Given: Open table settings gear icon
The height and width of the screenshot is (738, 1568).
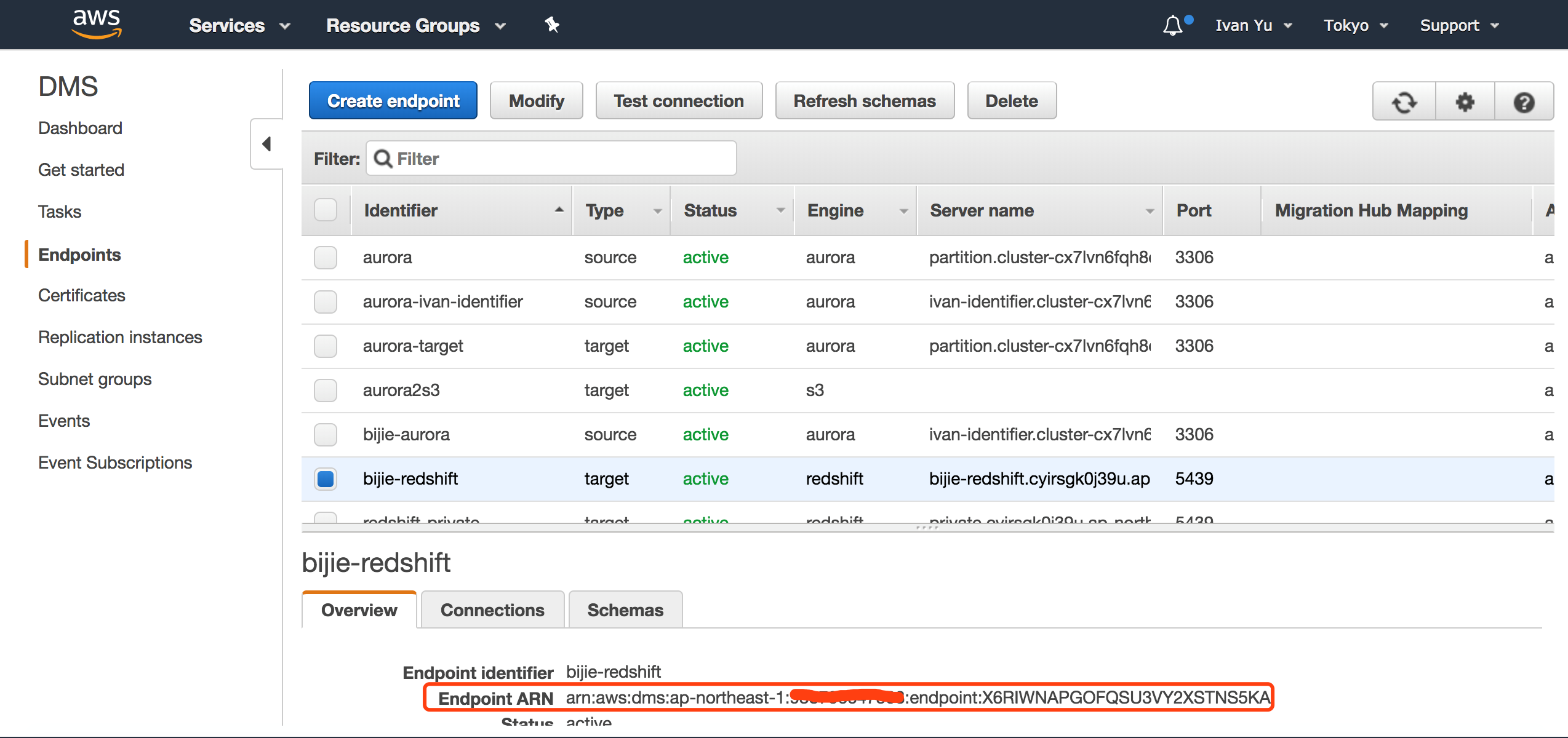Looking at the screenshot, I should point(1465,102).
